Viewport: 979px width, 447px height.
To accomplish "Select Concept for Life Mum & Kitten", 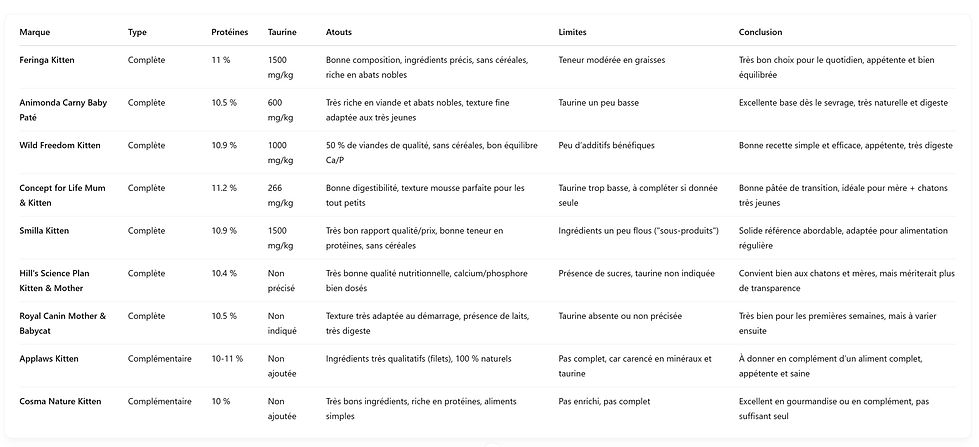I will [x=62, y=194].
